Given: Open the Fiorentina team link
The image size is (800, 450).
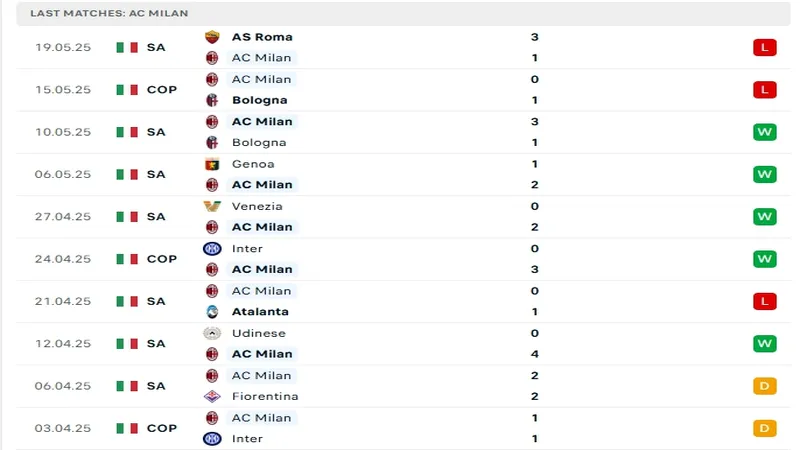Looking at the screenshot, I should point(265,396).
